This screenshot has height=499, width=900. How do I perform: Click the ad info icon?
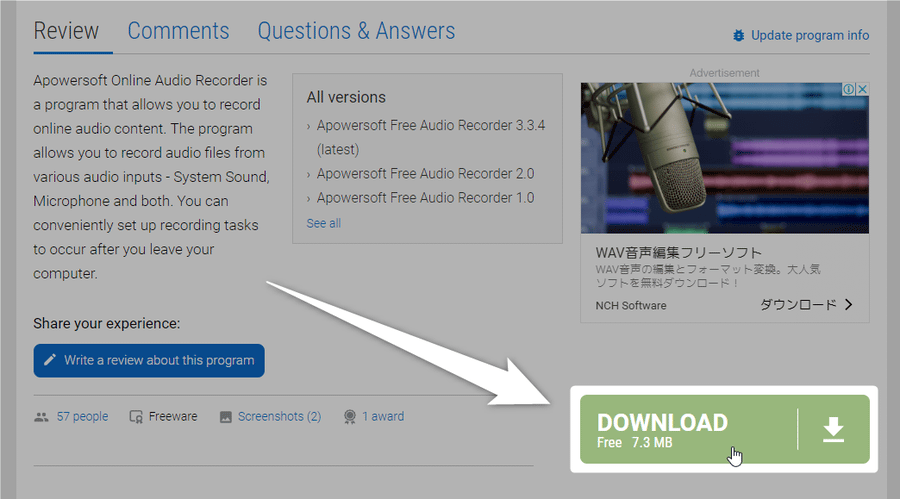(x=848, y=89)
